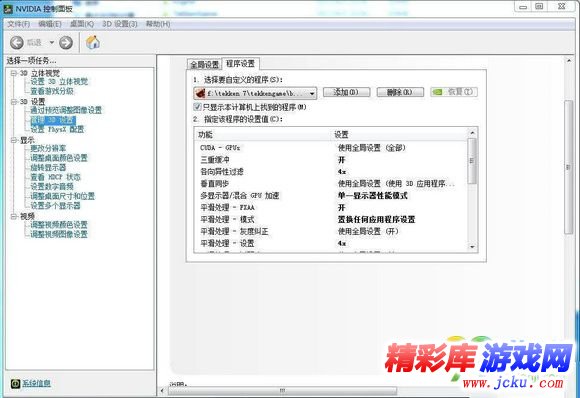Open the Home icon in toolbar
The image size is (580, 398).
(x=93, y=42)
